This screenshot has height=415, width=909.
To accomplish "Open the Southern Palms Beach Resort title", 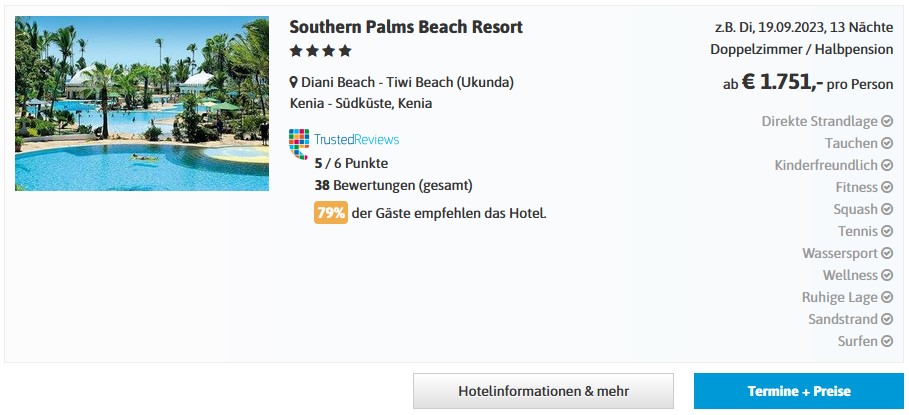I will click(406, 27).
